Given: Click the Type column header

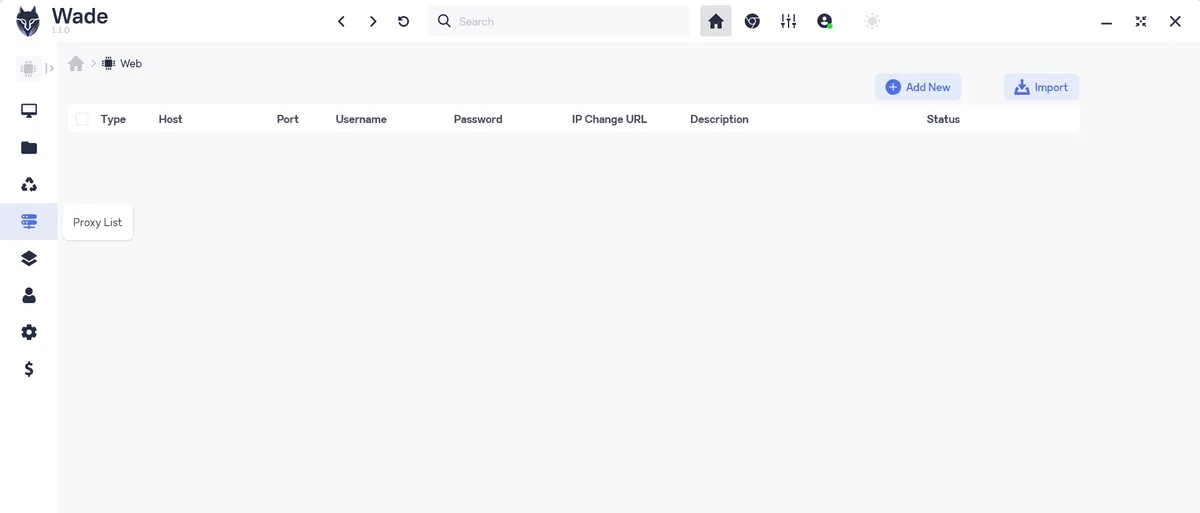Looking at the screenshot, I should (113, 119).
